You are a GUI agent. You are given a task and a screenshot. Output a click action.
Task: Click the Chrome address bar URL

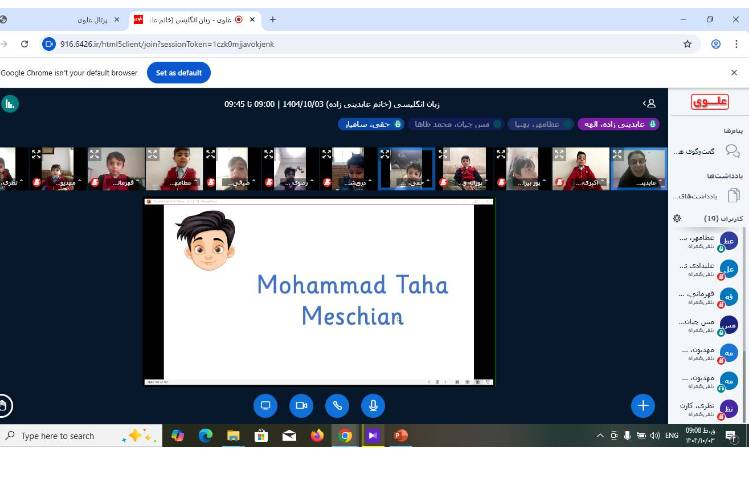point(167,44)
